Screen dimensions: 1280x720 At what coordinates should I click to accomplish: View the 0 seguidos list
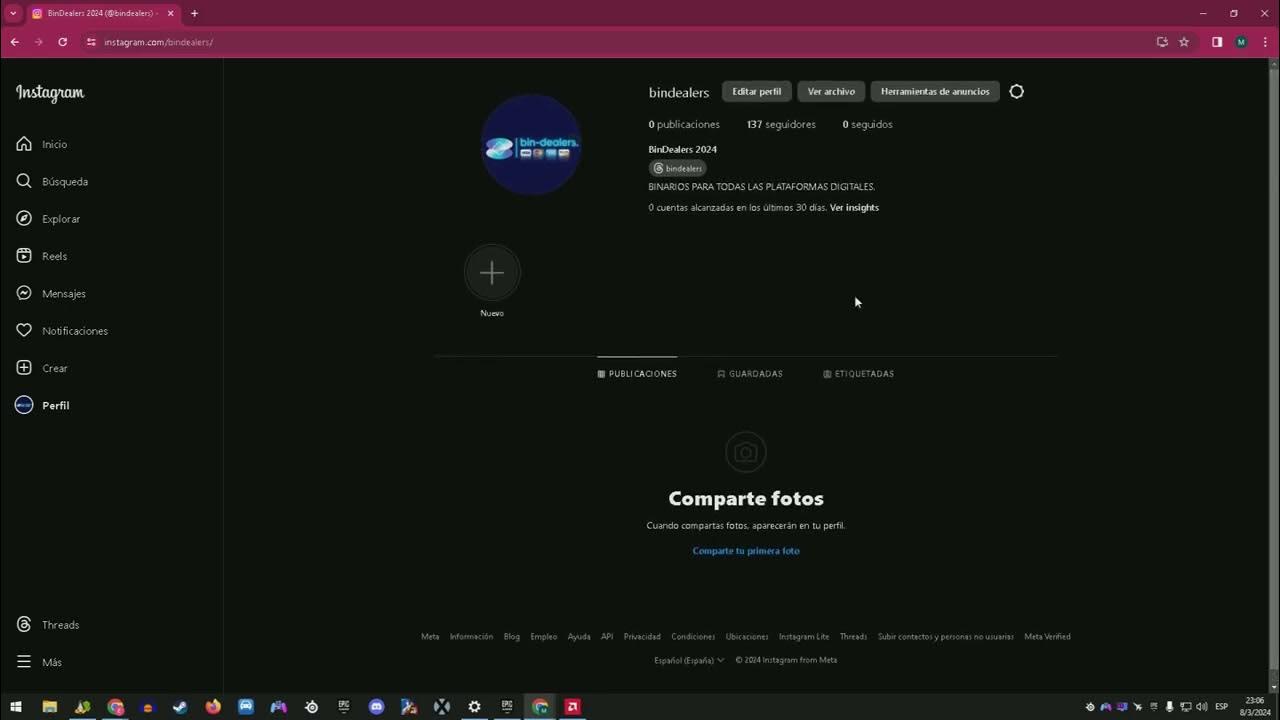867,124
